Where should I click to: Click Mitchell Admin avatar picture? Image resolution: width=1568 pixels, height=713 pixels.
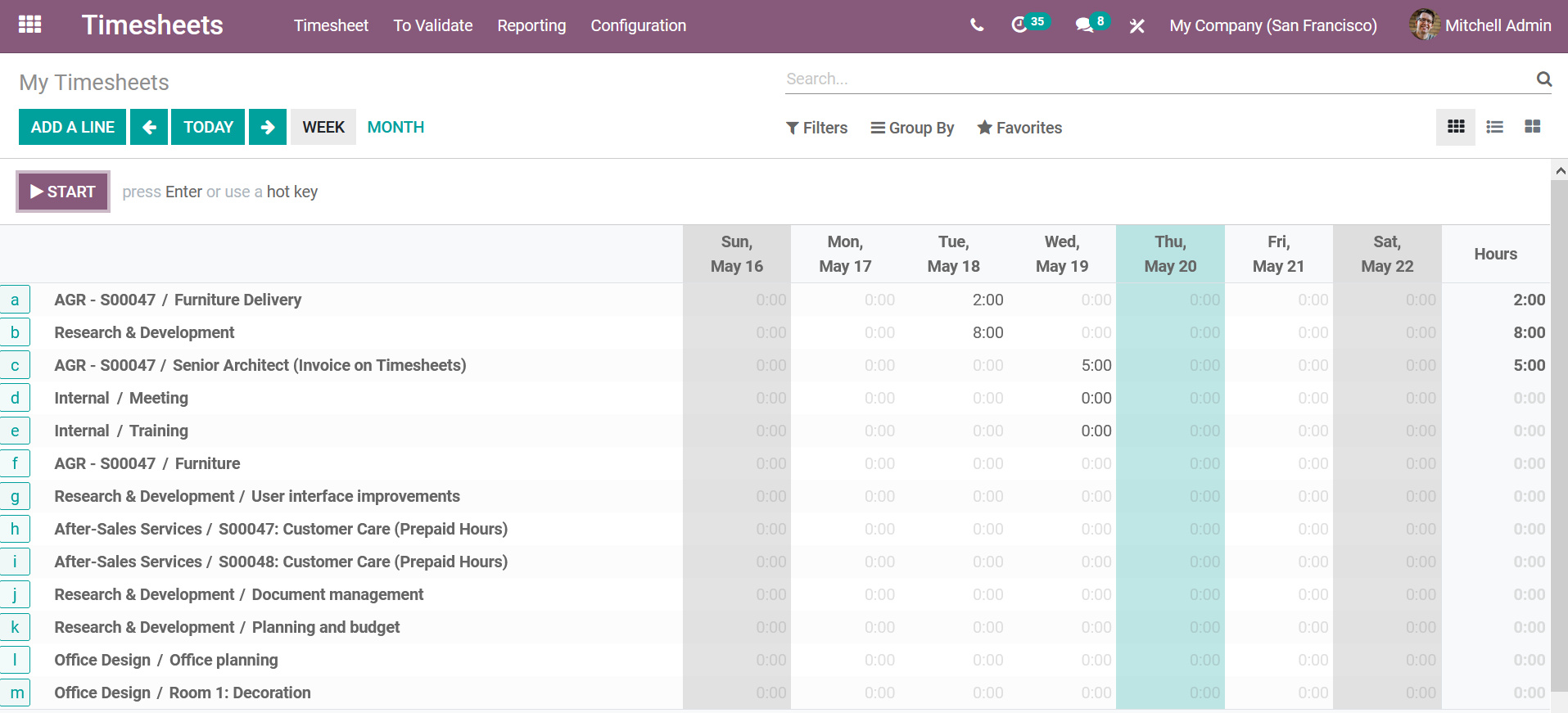click(x=1424, y=25)
